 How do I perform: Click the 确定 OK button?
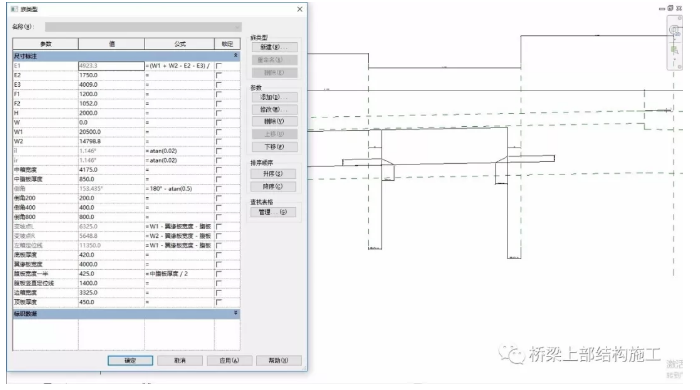(130, 360)
